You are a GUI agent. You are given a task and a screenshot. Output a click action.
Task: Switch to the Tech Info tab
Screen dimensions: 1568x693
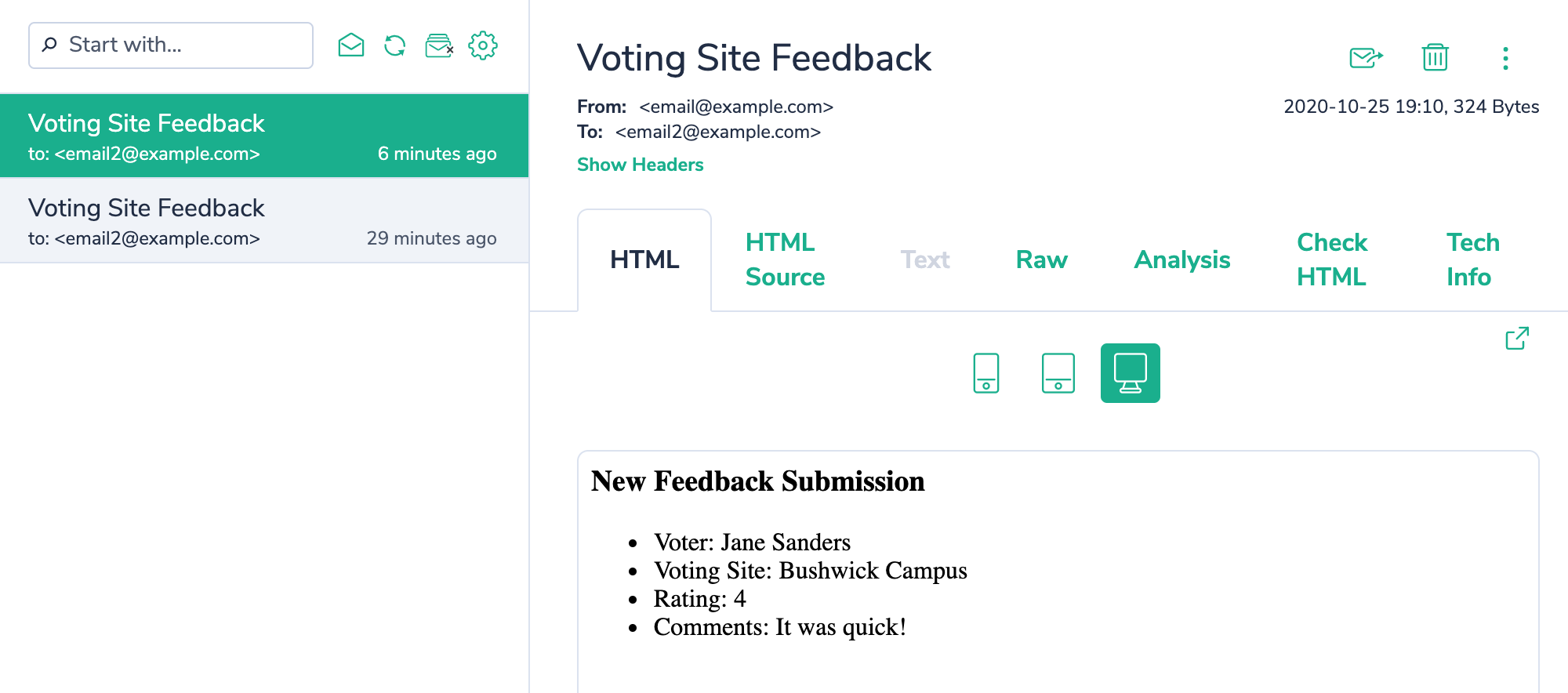click(x=1472, y=259)
